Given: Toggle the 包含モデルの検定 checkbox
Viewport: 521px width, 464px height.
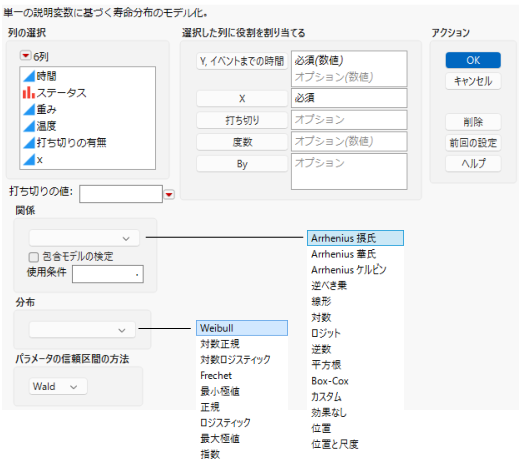Looking at the screenshot, I should pyautogui.click(x=33, y=257).
